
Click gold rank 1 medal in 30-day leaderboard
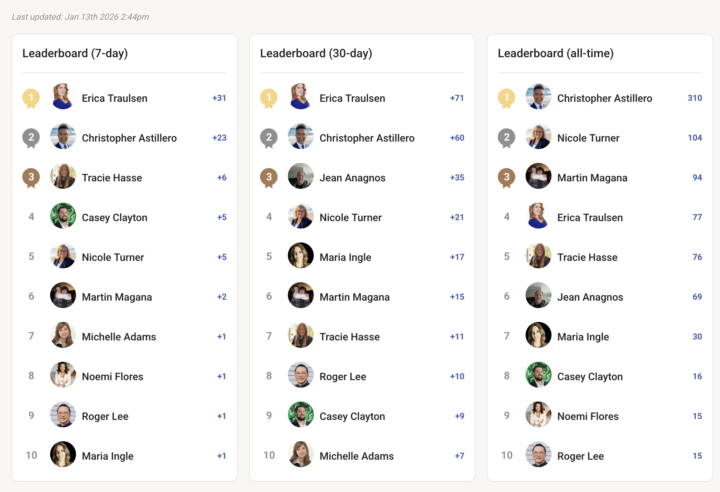click(269, 98)
